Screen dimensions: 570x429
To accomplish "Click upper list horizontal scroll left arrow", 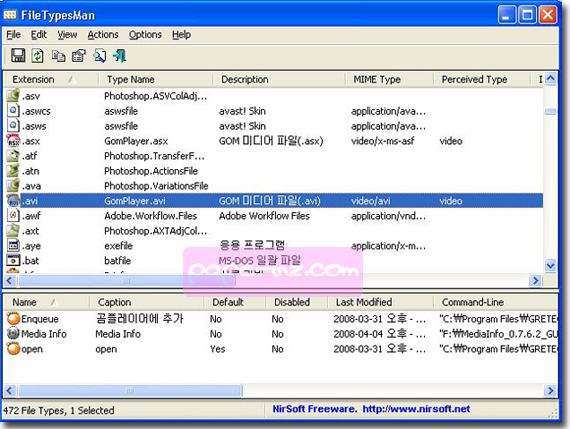I will (10, 280).
